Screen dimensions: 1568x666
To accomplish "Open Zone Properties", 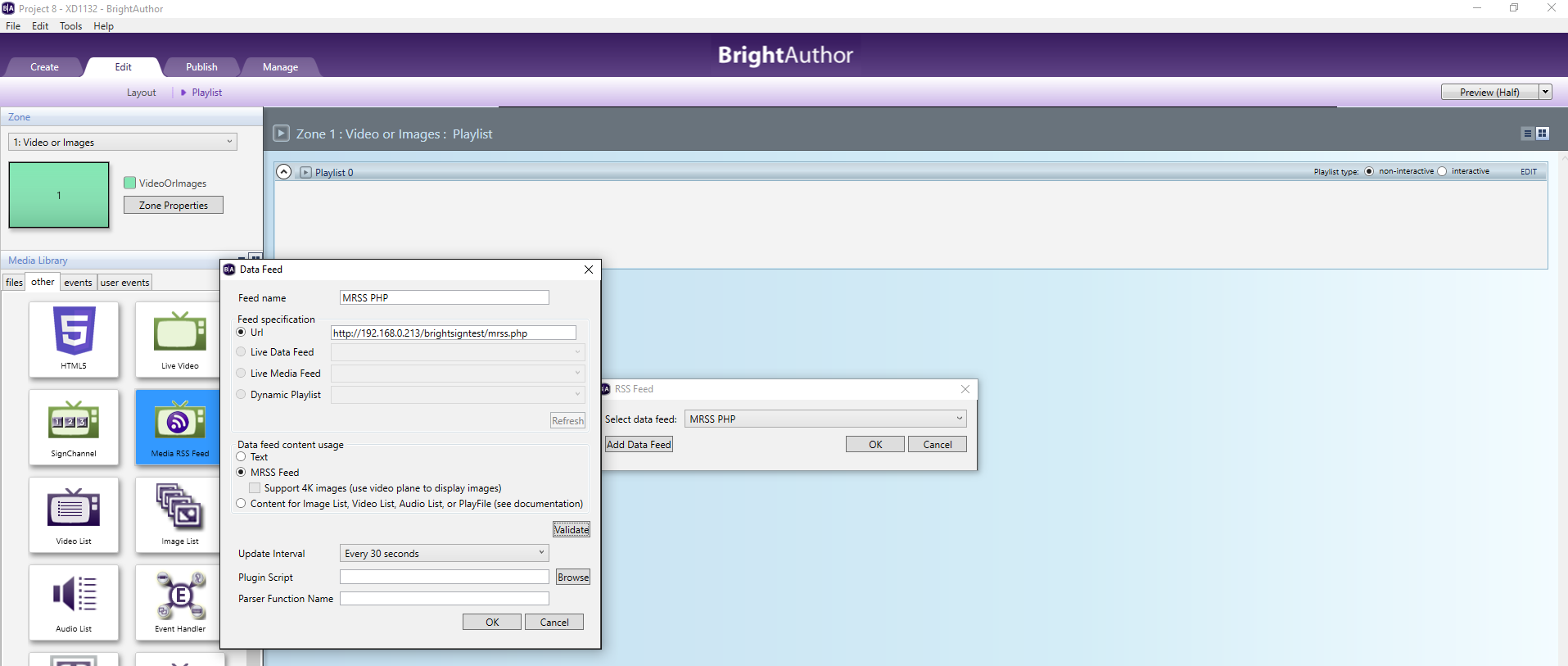I will (x=174, y=206).
